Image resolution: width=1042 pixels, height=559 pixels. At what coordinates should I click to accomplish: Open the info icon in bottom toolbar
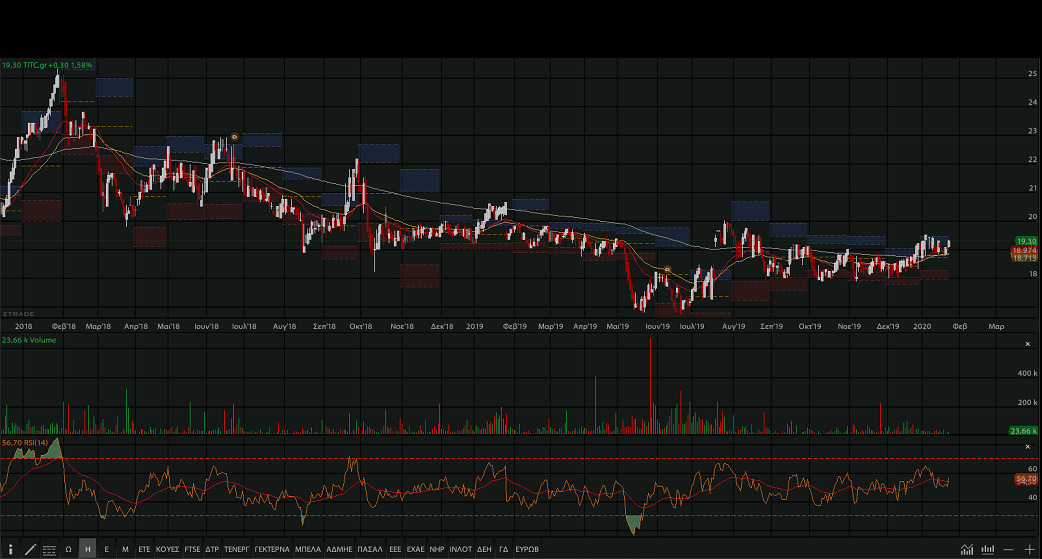(10, 549)
